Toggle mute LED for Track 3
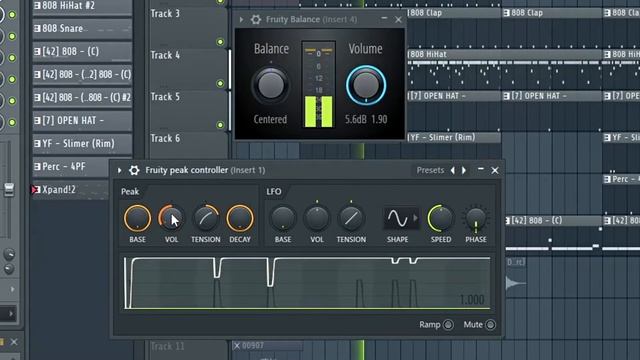The image size is (640, 360). (x=220, y=42)
